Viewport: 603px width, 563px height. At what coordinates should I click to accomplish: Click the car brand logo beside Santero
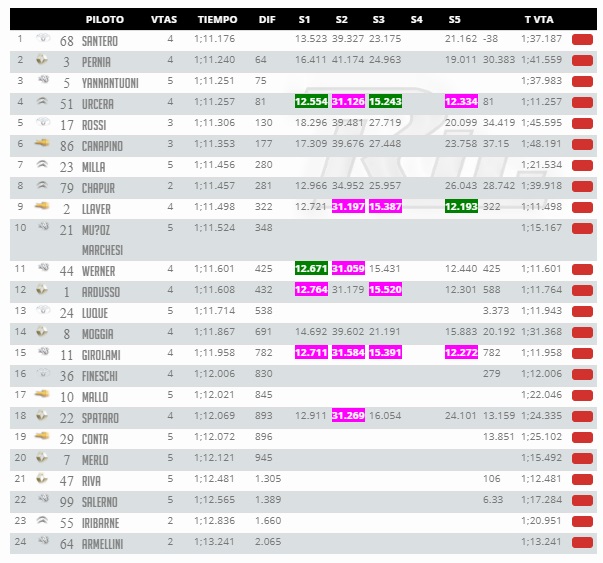pyautogui.click(x=43, y=38)
